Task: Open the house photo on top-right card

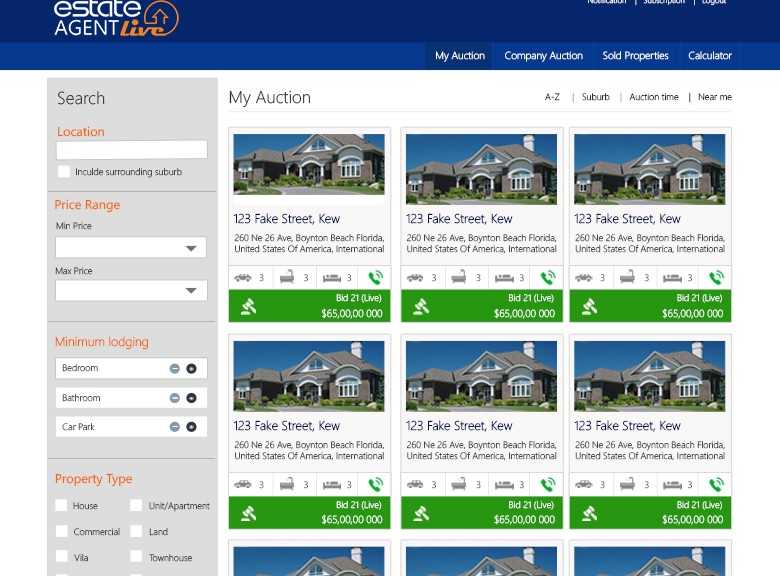Action: (650, 169)
